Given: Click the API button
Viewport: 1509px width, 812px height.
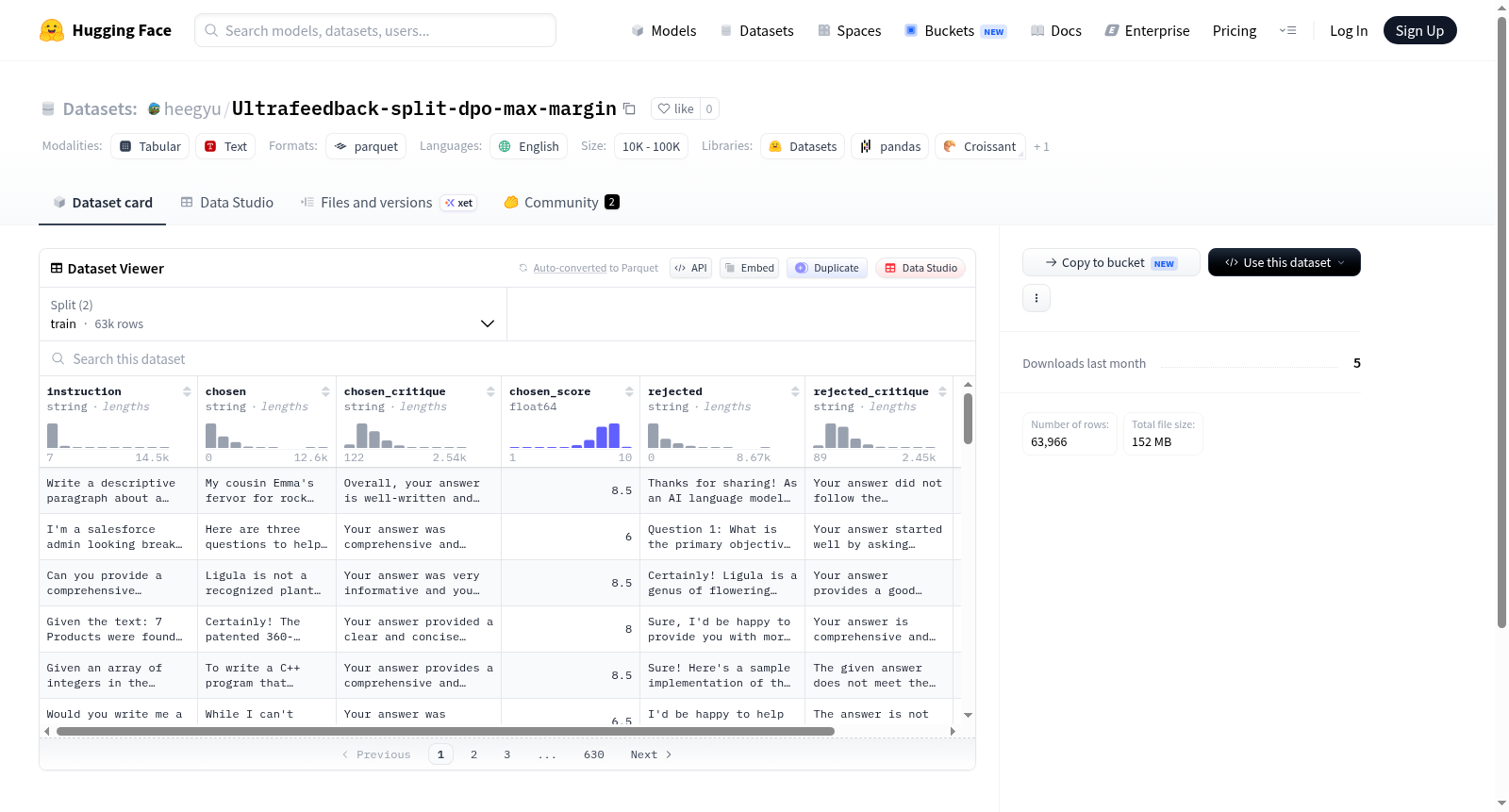Looking at the screenshot, I should pos(690,268).
